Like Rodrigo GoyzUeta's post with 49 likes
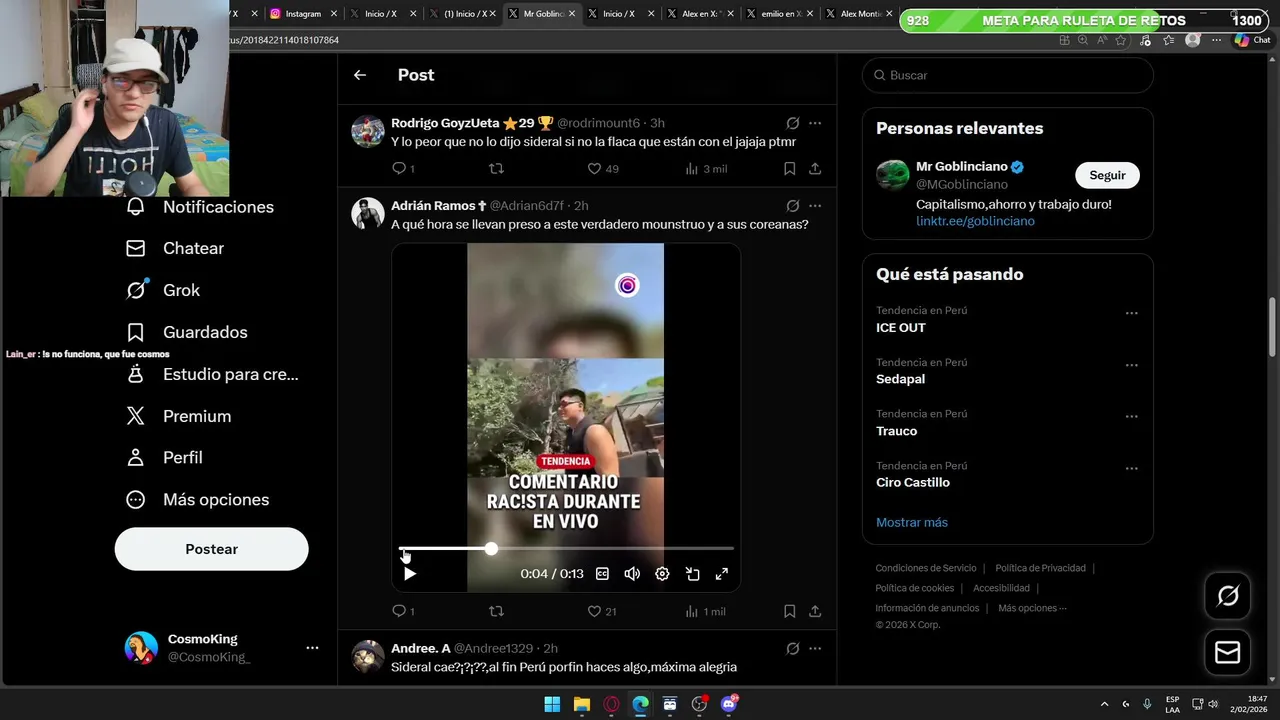This screenshot has width=1280, height=720. pyautogui.click(x=594, y=168)
